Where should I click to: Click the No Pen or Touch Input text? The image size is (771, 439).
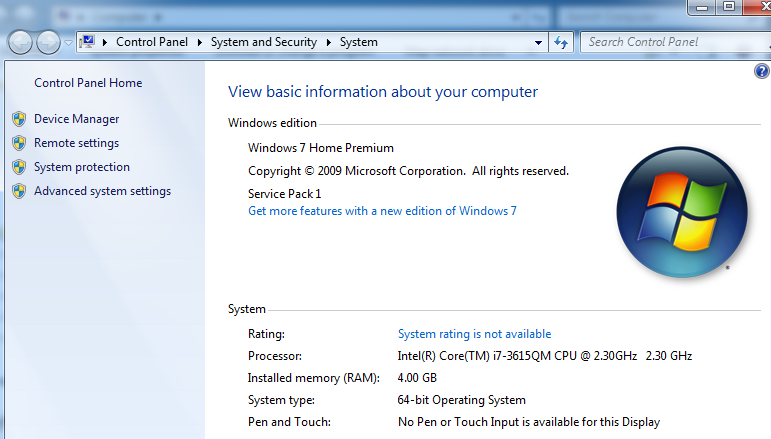529,422
